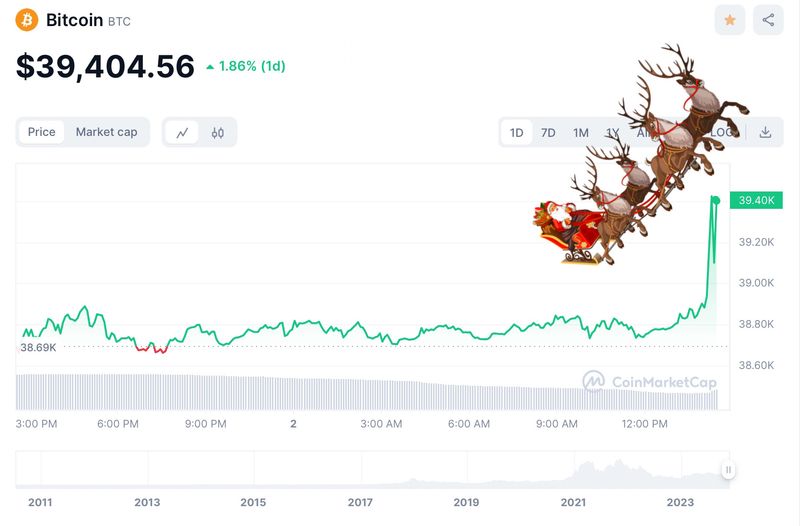Click the BTC ticker symbol text
The image size is (800, 526).
pos(119,21)
